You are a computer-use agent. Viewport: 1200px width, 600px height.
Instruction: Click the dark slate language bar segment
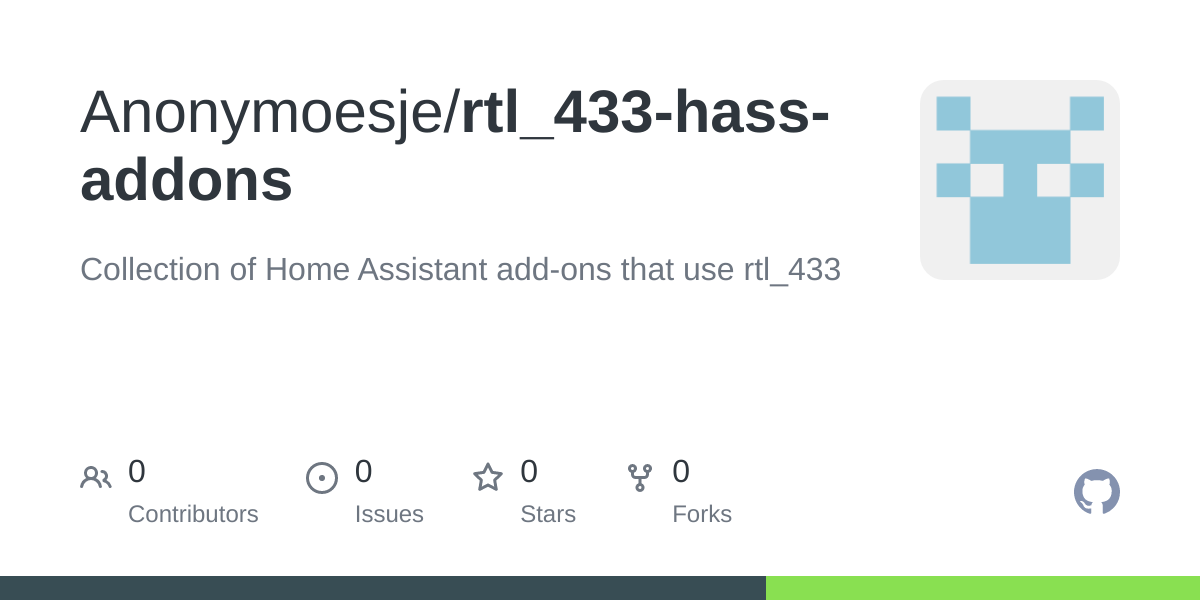383,588
